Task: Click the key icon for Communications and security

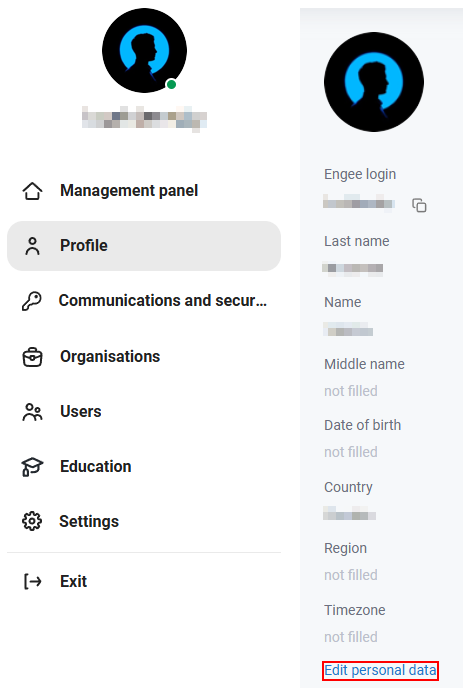Action: click(32, 301)
